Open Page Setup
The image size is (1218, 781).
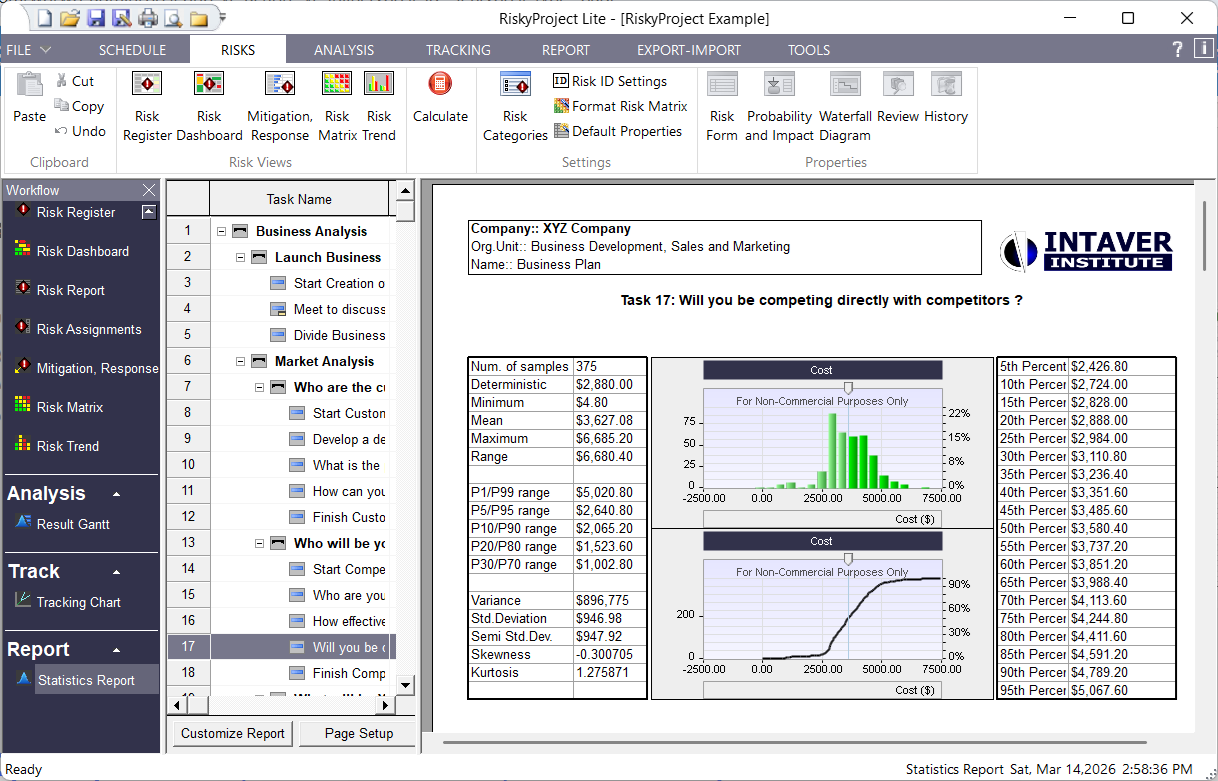coord(357,733)
